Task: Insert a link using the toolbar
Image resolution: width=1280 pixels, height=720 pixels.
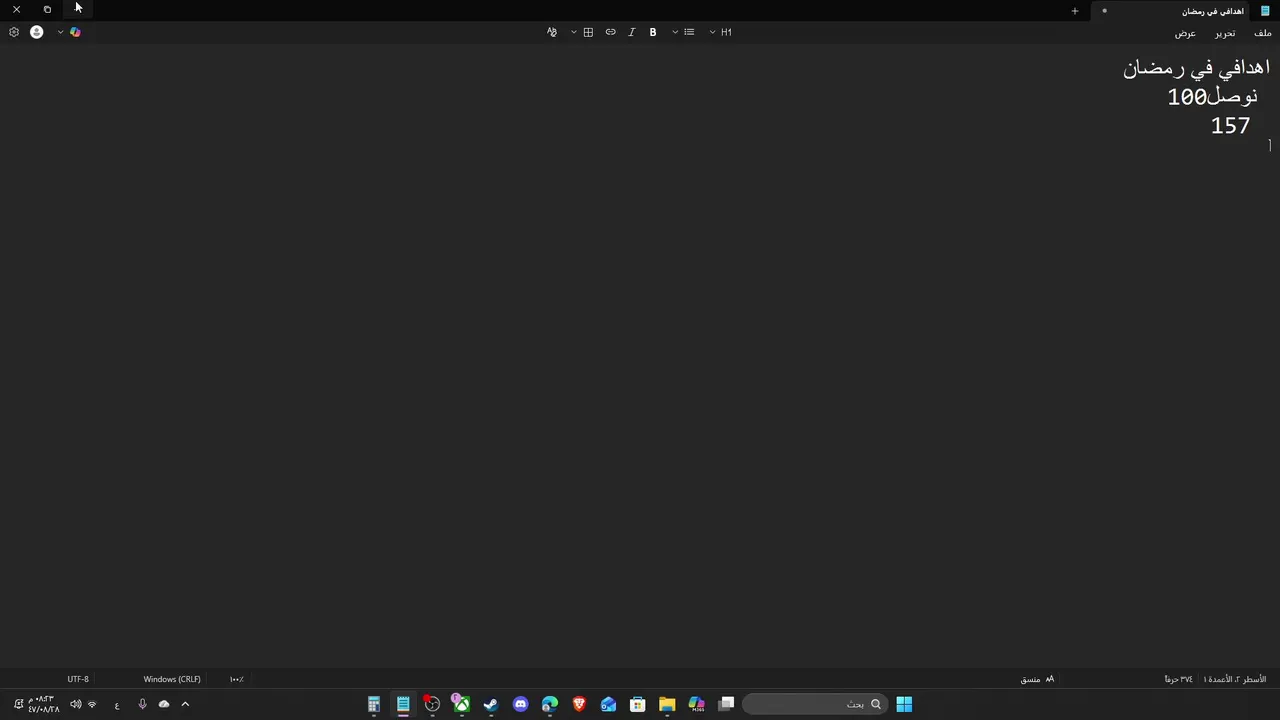Action: point(610,32)
